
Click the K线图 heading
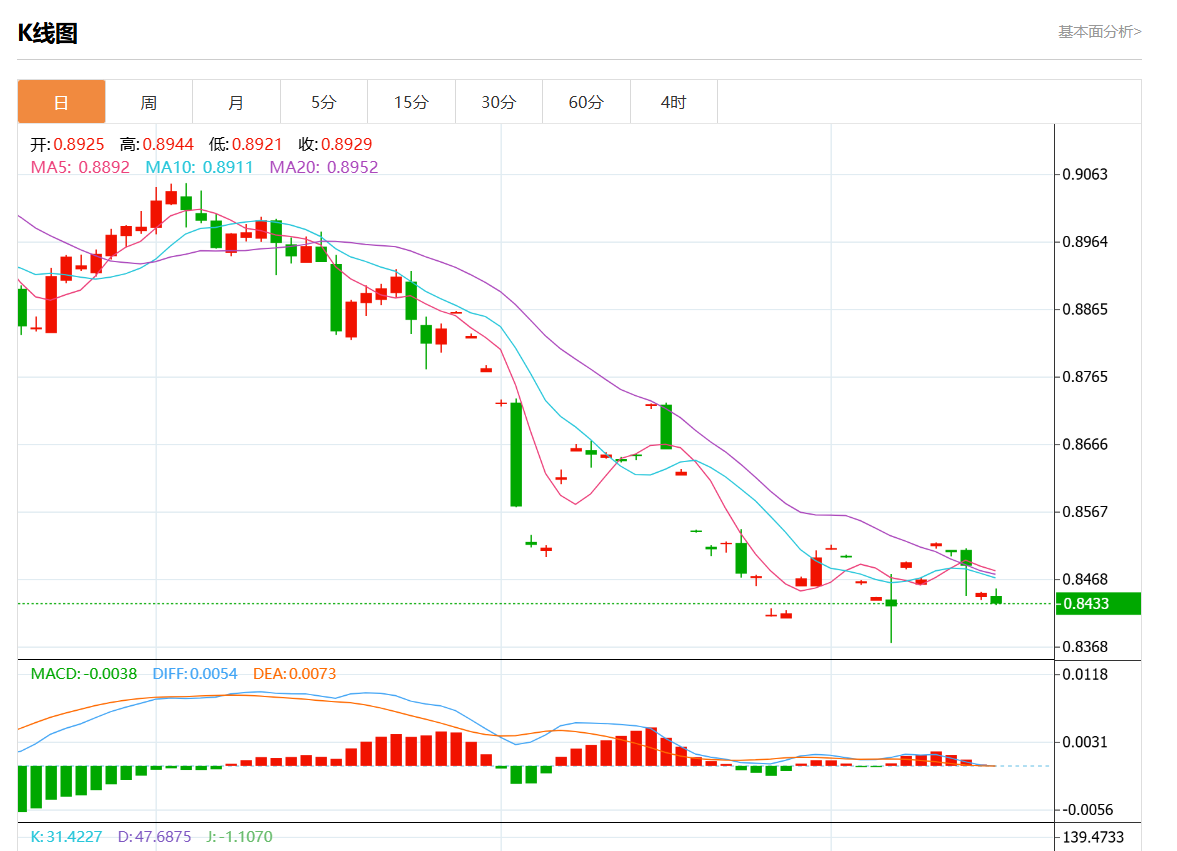(47, 33)
